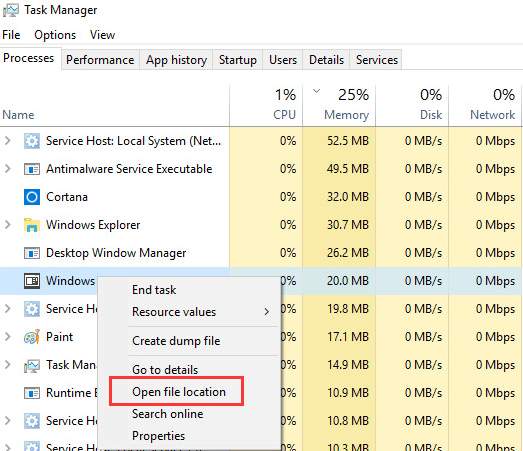Image resolution: width=523 pixels, height=451 pixels.
Task: Select the Cortana process name
Action: point(67,197)
